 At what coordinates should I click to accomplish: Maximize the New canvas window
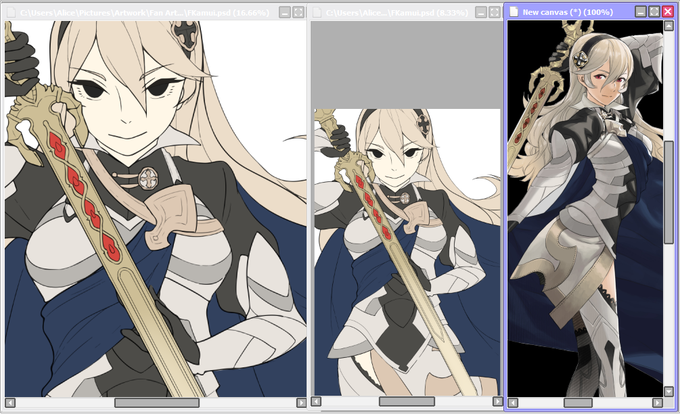[654, 12]
